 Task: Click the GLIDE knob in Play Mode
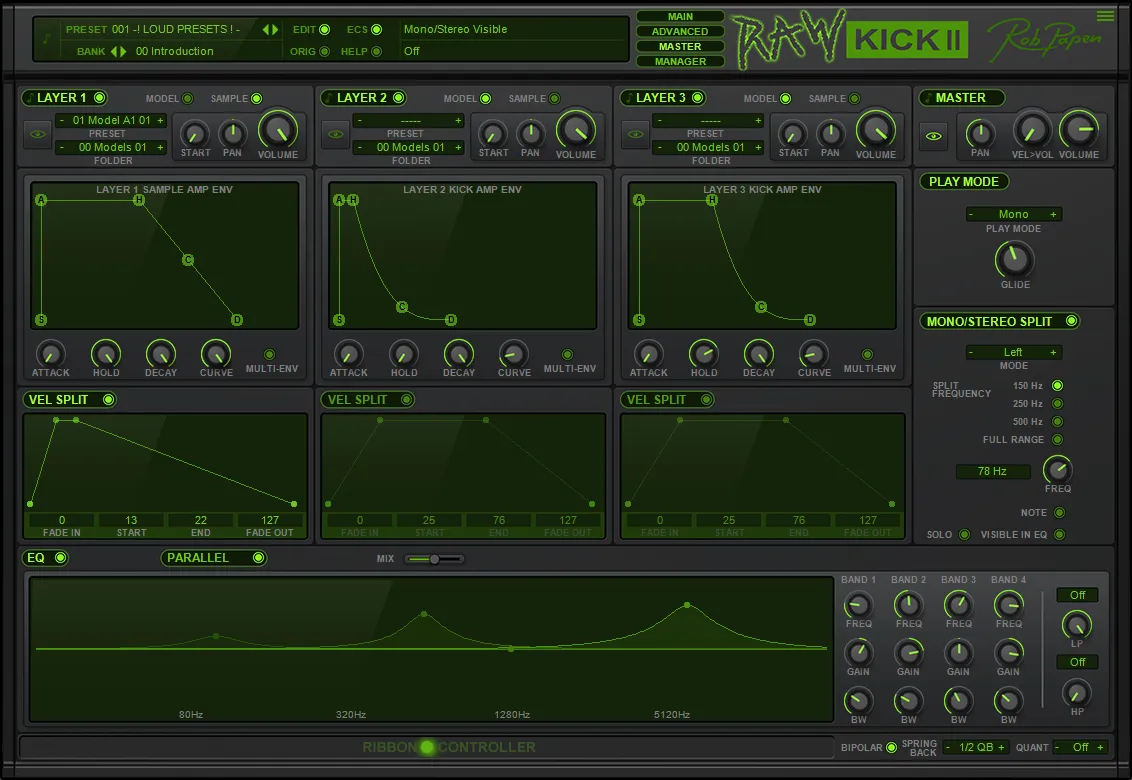(1014, 260)
